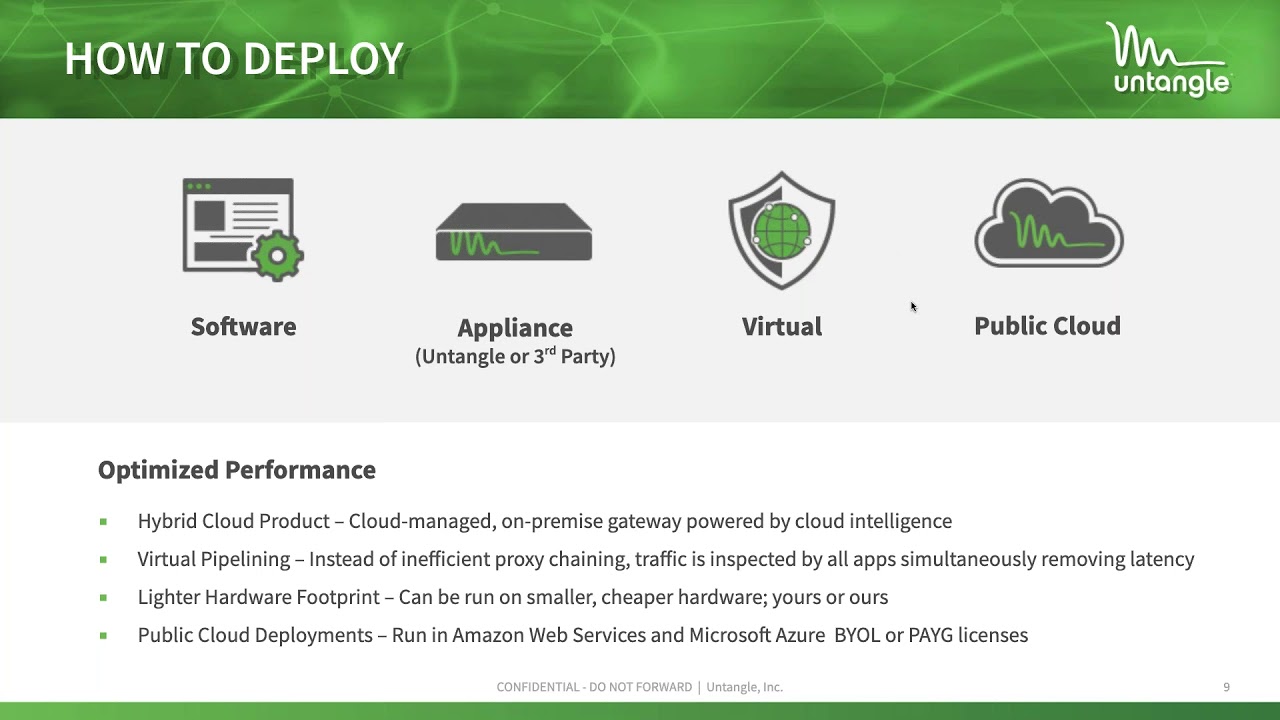1280x720 pixels.
Task: Click the Untangle logo in the header
Action: pyautogui.click(x=1168, y=60)
